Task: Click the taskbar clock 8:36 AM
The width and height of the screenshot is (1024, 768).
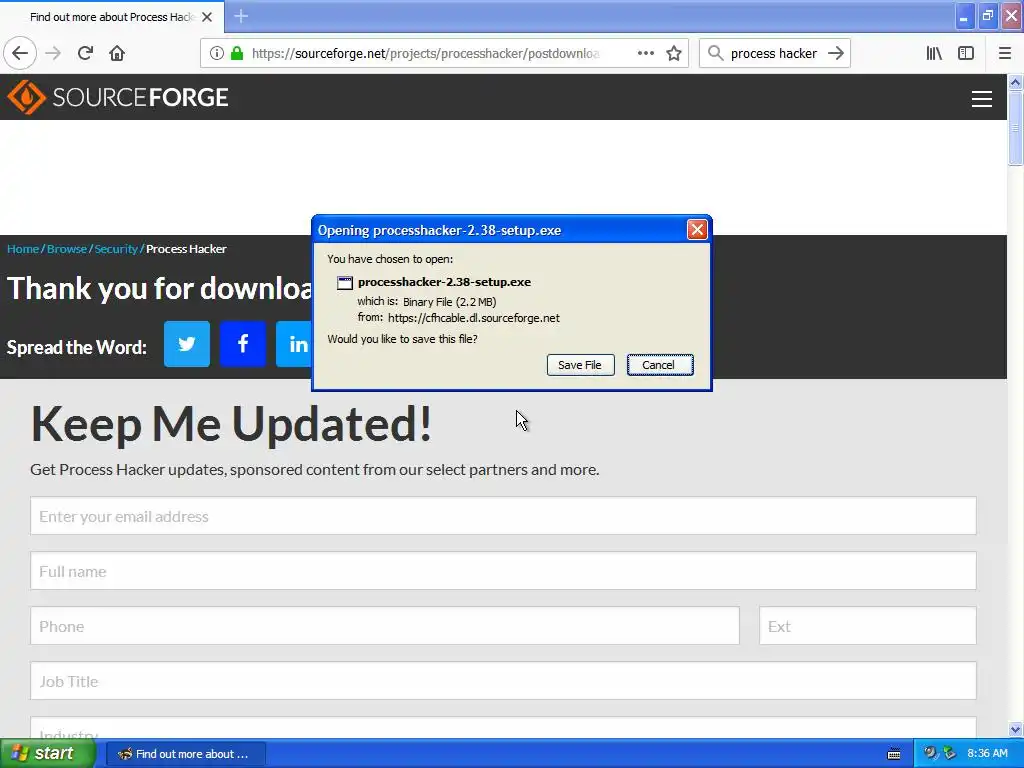Action: point(987,754)
